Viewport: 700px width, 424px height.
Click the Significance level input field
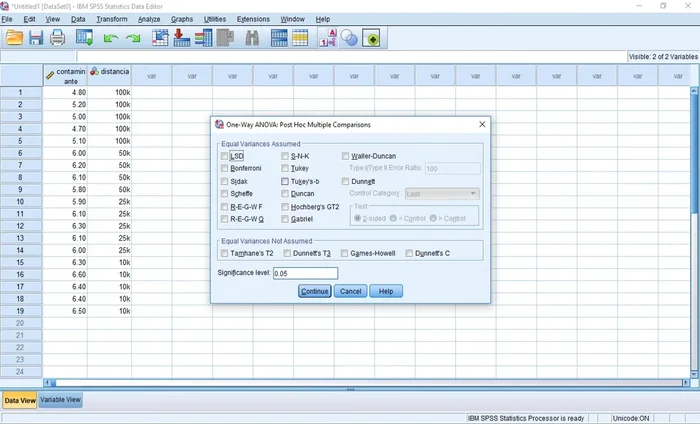[305, 273]
